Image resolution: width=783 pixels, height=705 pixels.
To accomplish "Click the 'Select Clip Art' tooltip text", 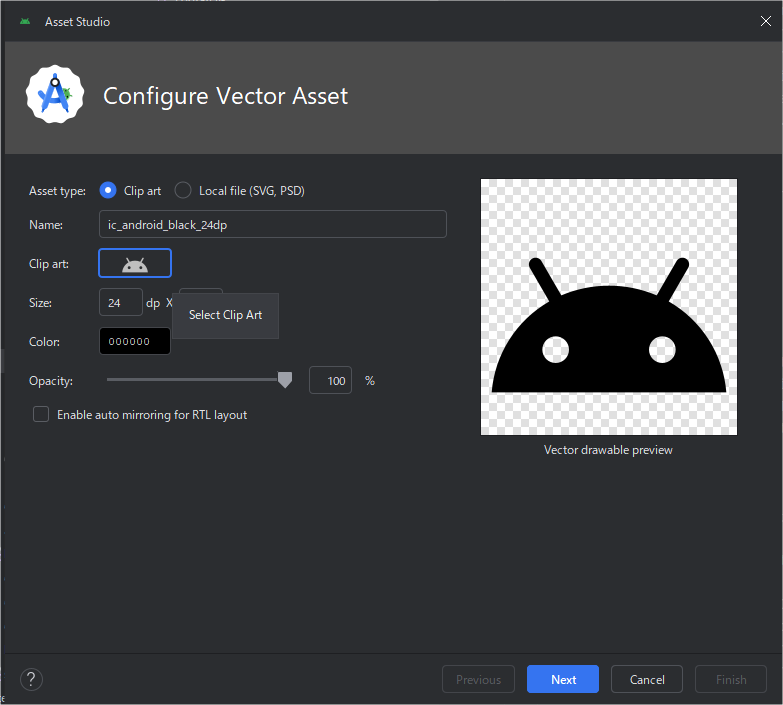I will (226, 315).
